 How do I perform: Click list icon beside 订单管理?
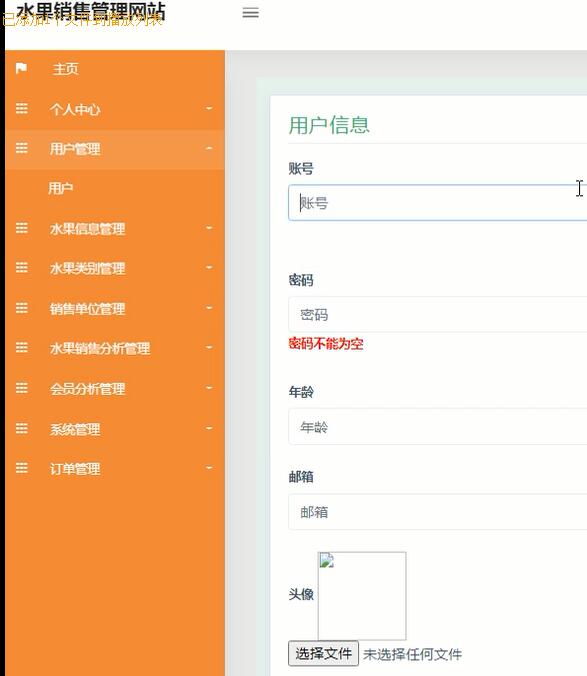tap(22, 468)
